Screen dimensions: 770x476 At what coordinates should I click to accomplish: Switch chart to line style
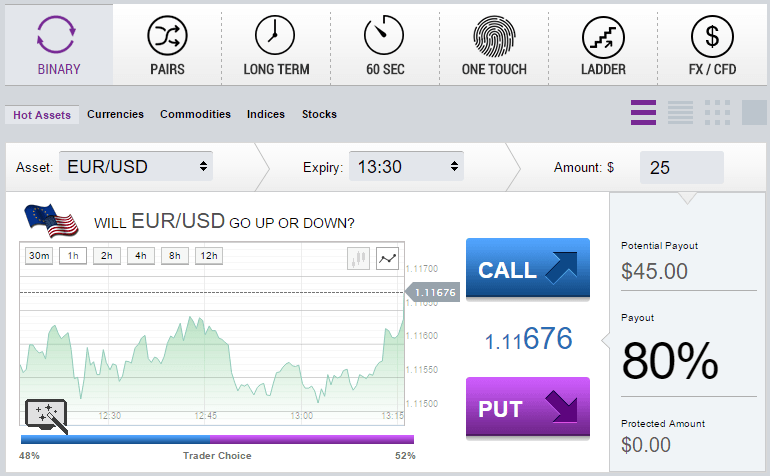click(x=387, y=258)
